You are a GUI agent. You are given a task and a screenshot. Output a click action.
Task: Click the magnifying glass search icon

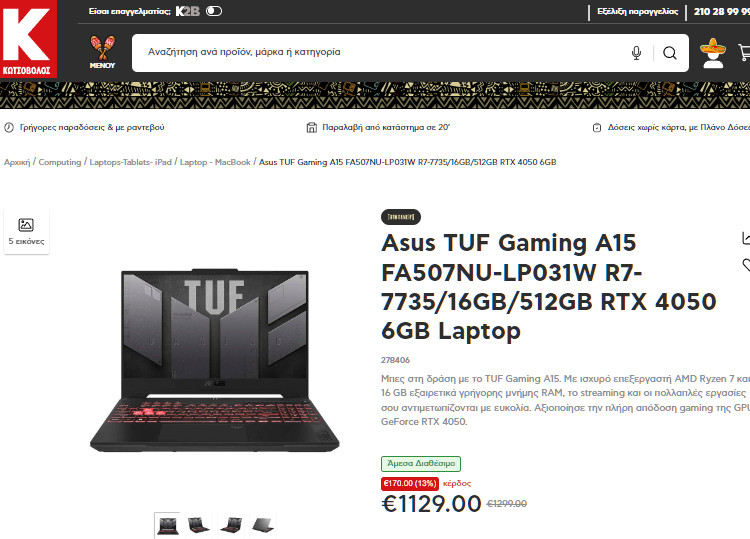pyautogui.click(x=670, y=53)
